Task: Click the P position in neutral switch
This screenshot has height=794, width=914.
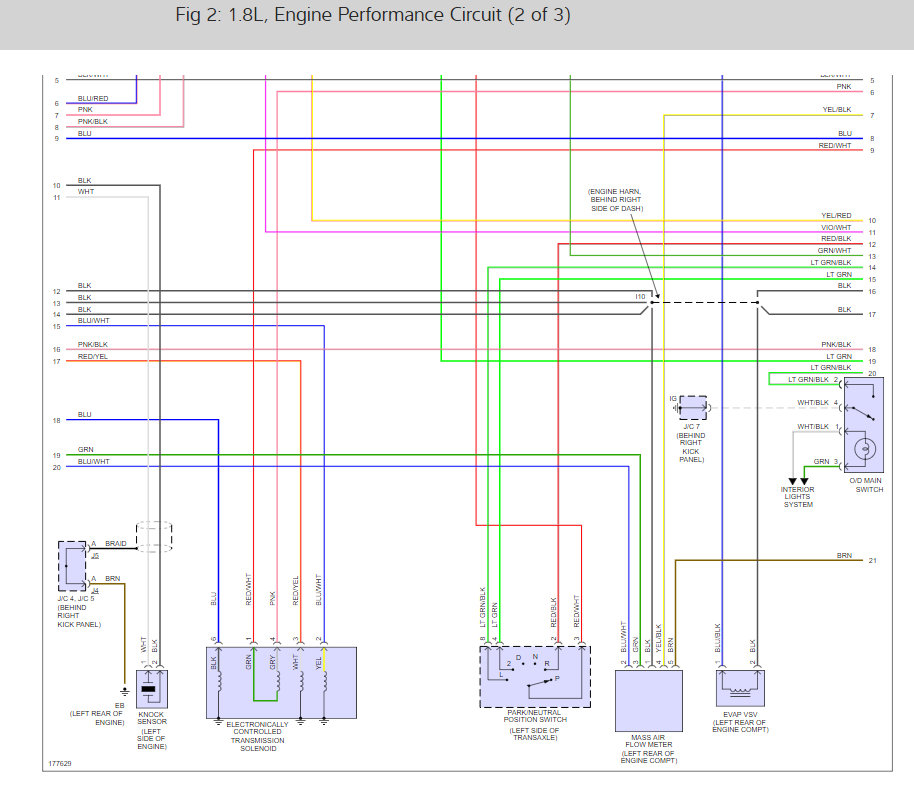Action: tap(557, 678)
